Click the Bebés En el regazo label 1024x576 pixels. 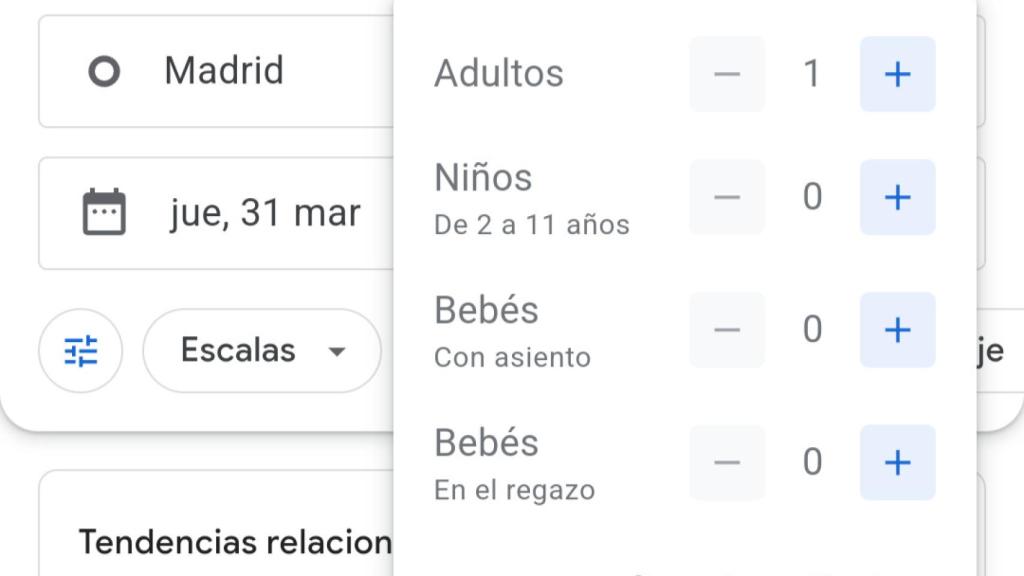515,464
